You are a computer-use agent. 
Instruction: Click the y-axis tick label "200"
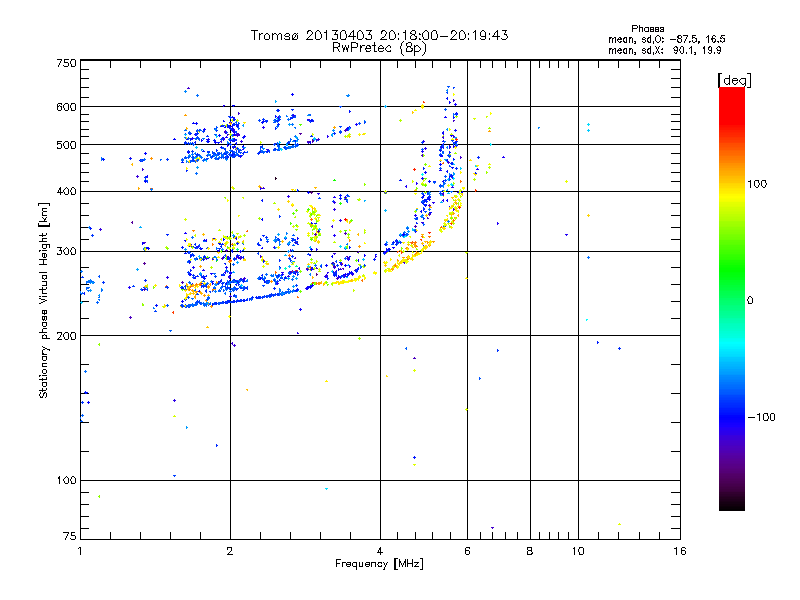pyautogui.click(x=66, y=336)
